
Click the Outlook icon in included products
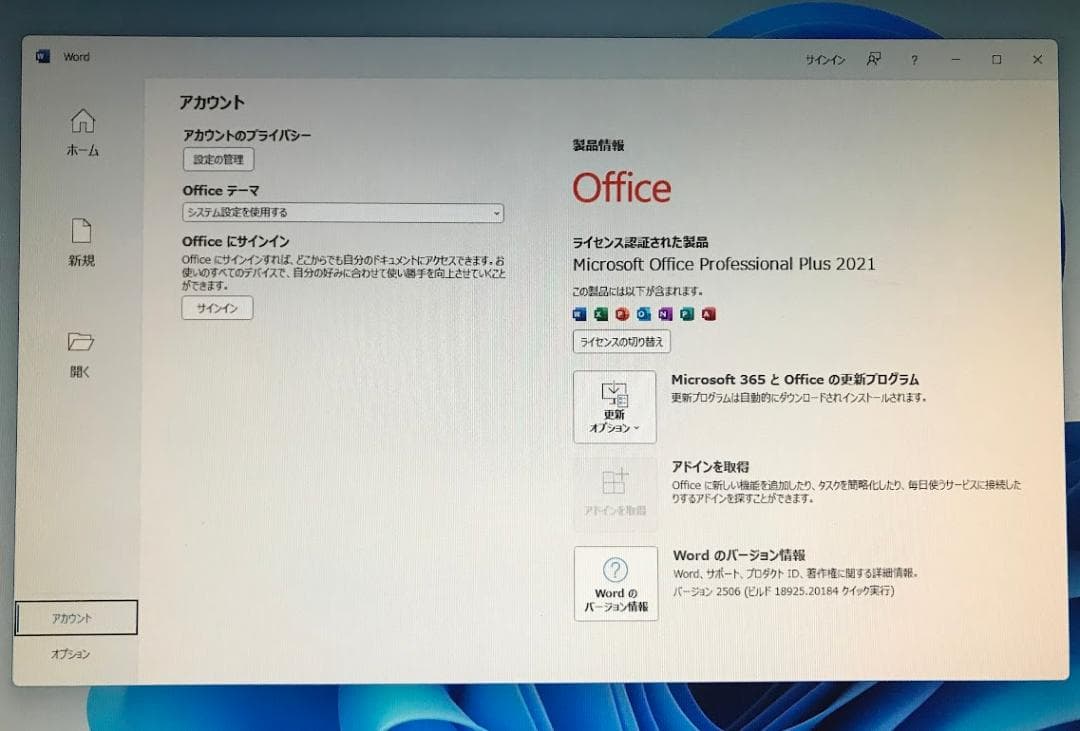(643, 313)
